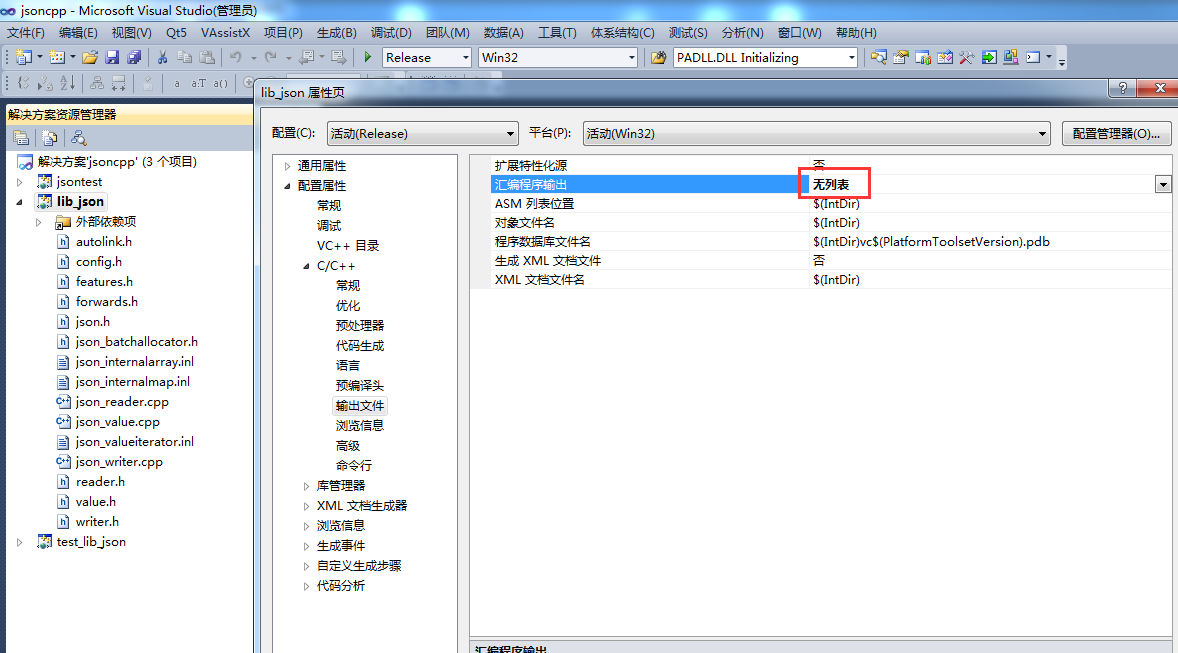This screenshot has height=653, width=1178.
Task: Click the Open File folder icon
Action: pos(90,57)
